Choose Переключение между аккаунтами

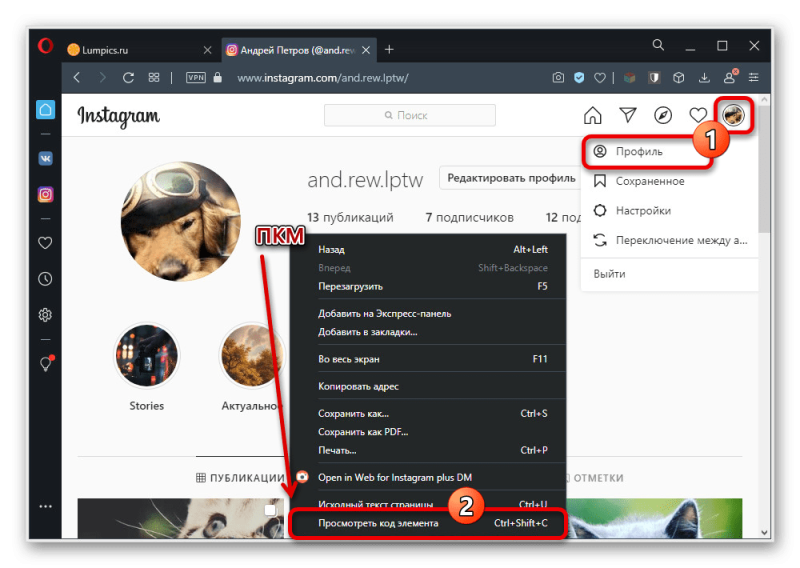tap(669, 240)
